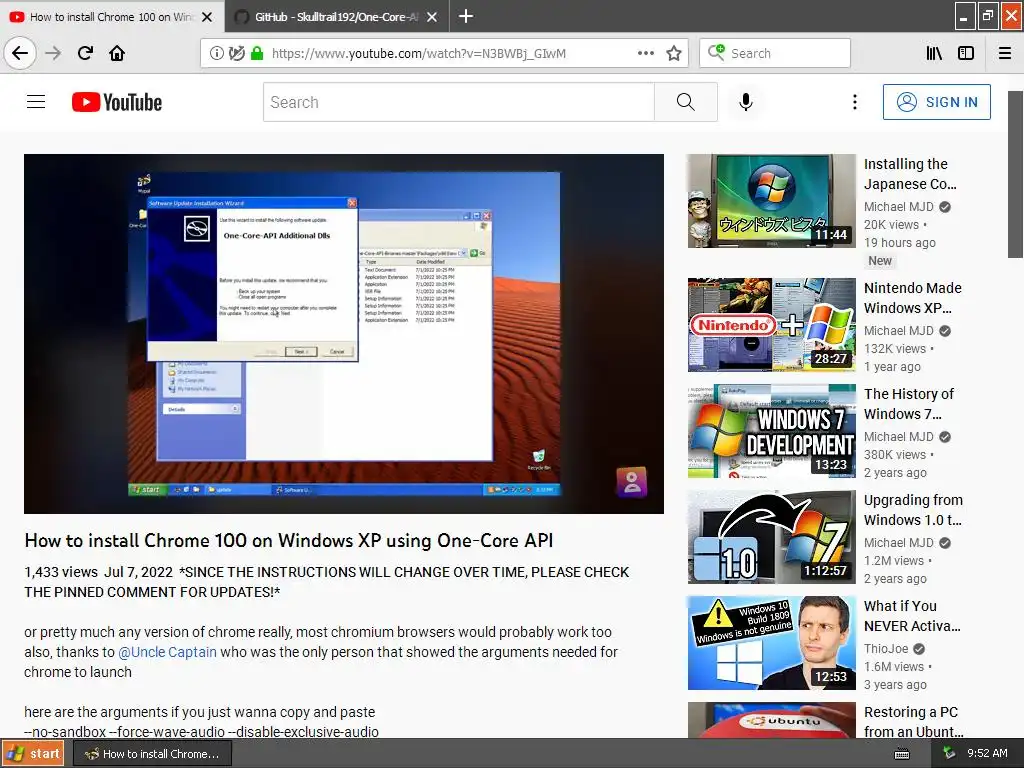Click the ThioJoe channel name

coord(886,648)
